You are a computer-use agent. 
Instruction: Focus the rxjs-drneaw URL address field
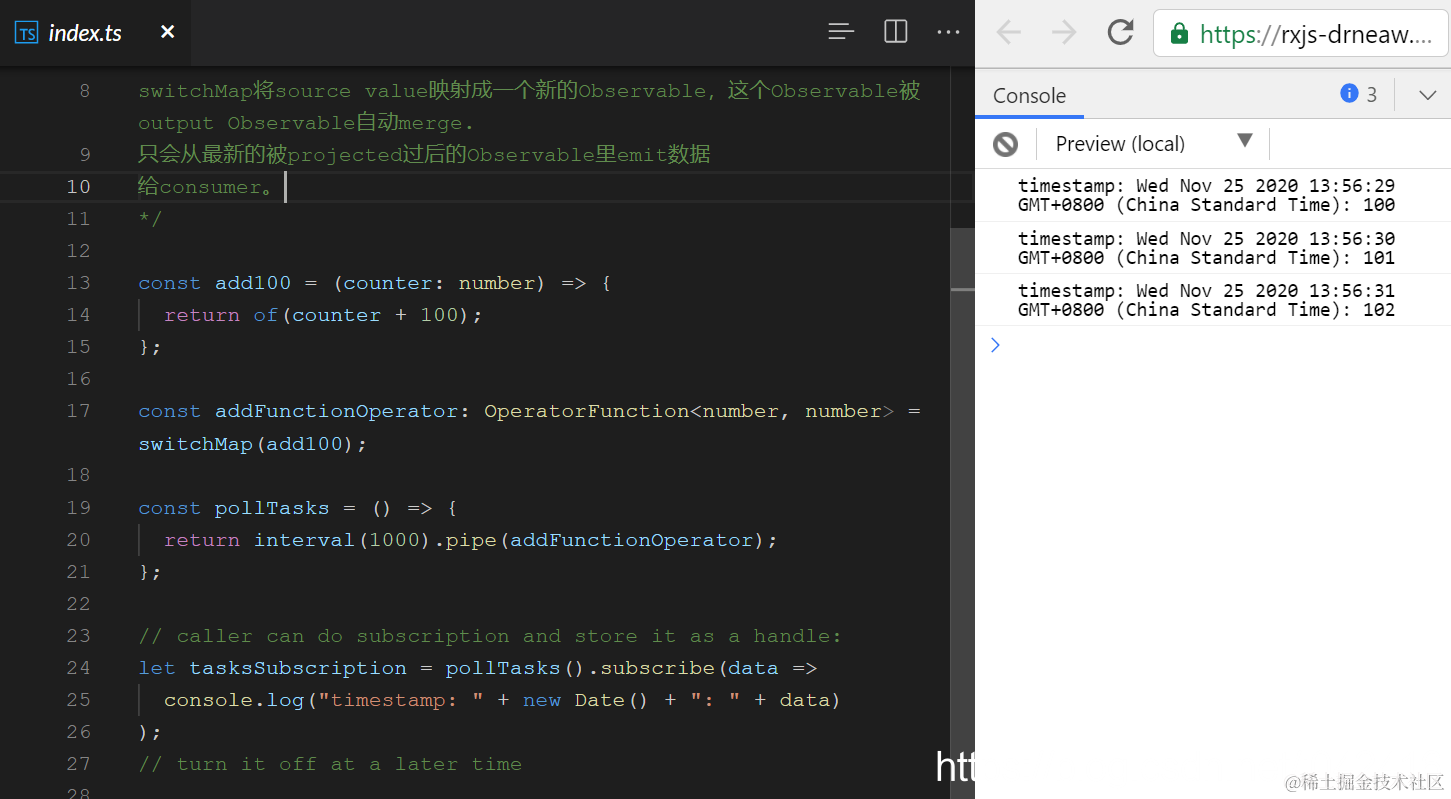(1301, 33)
